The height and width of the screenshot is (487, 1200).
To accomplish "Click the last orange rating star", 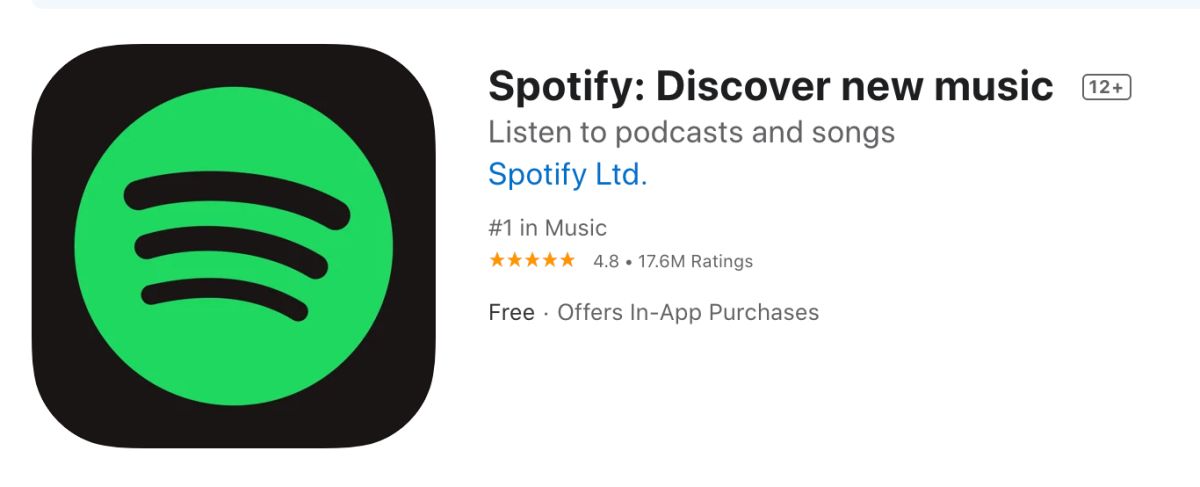I will [x=567, y=261].
